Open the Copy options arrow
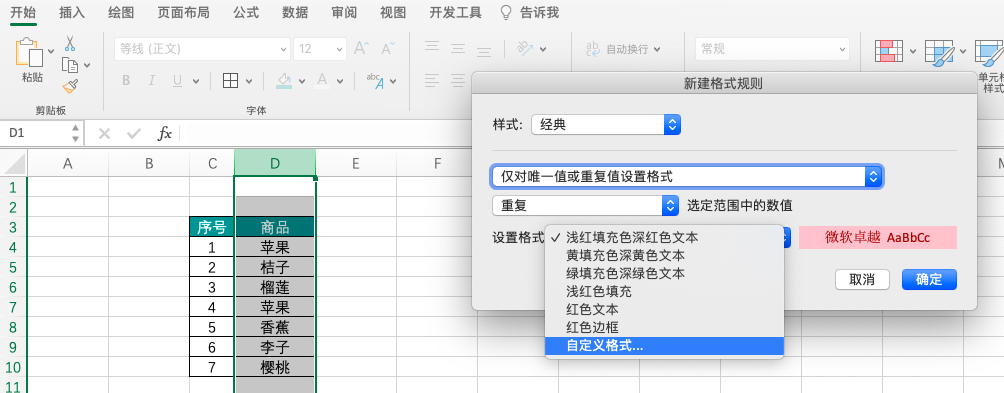Screen dimensions: 1004x393 (x=87, y=65)
